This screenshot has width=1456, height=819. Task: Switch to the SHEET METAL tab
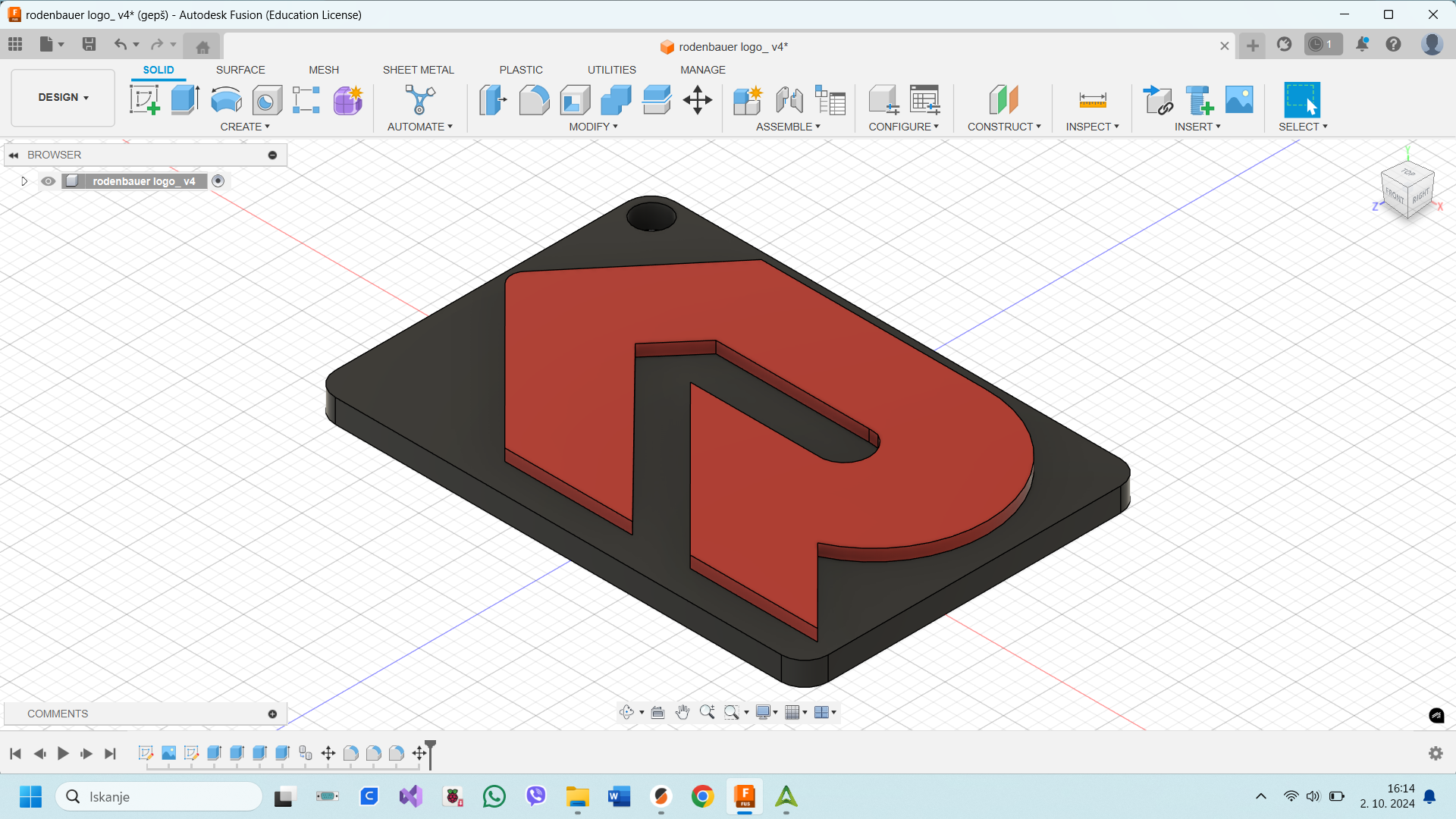click(419, 70)
